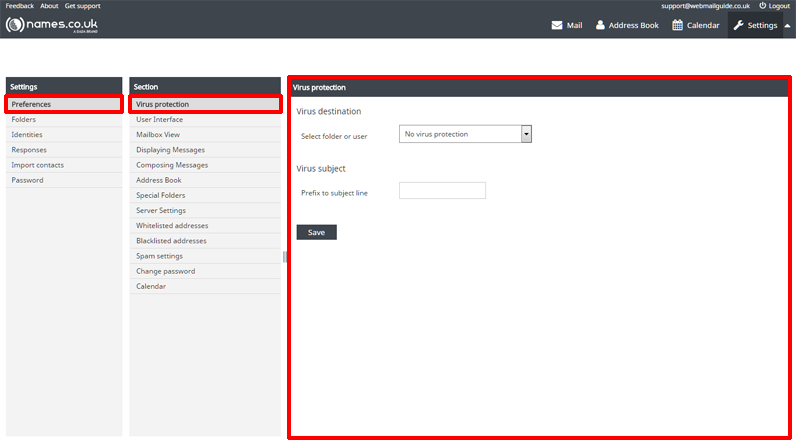
Task: Select Identities in Settings list
Action: click(x=27, y=134)
